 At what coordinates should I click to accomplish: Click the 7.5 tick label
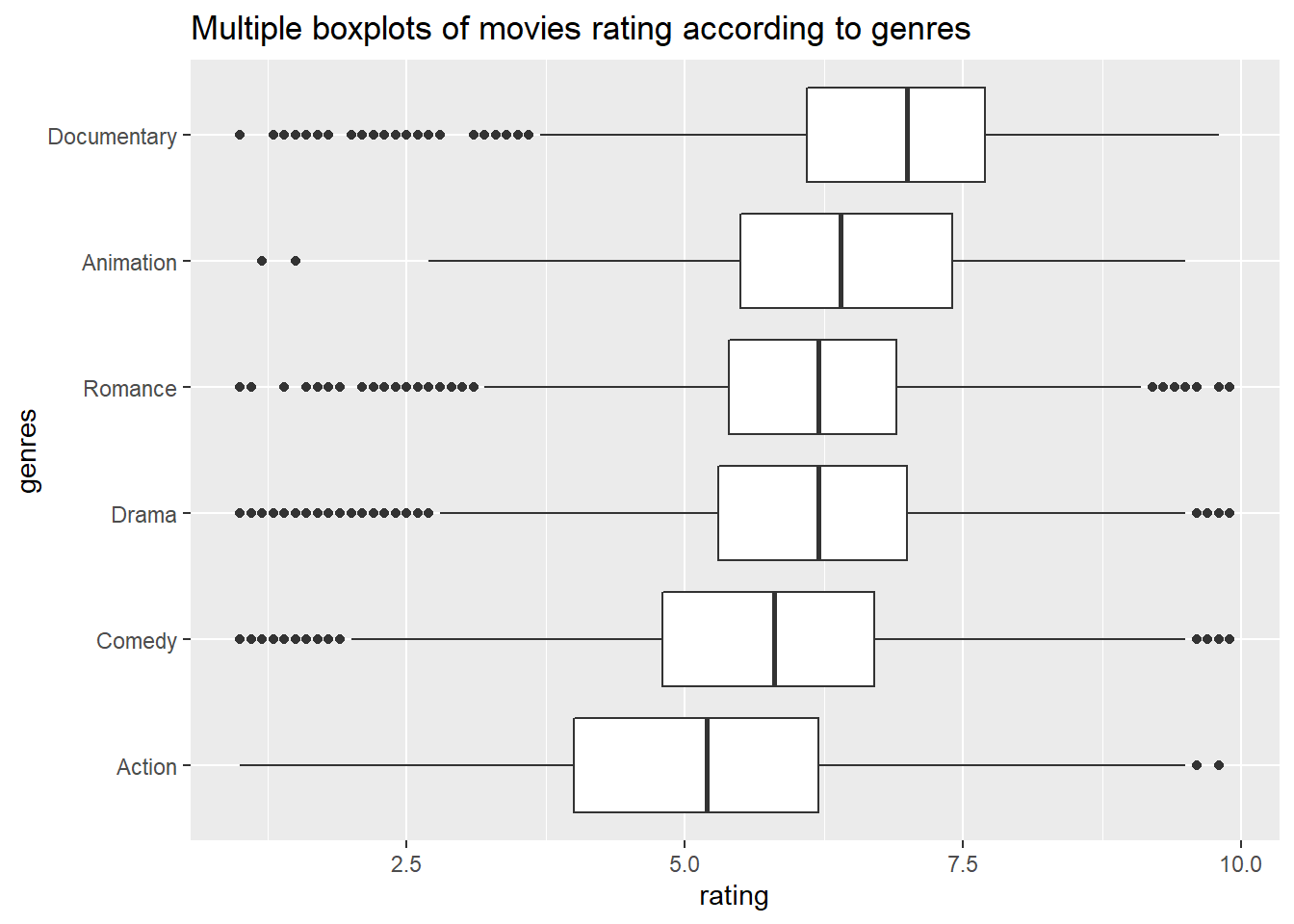pos(963,863)
